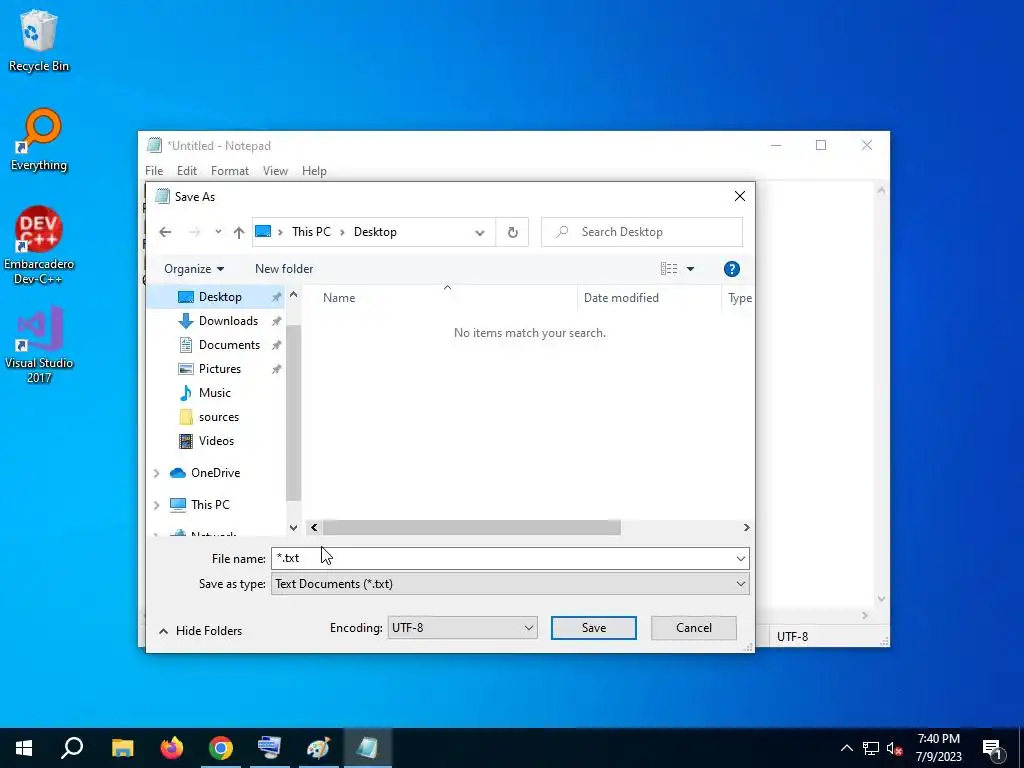Open the network status tray icon
Screen dimensions: 1024x768
coord(871,748)
